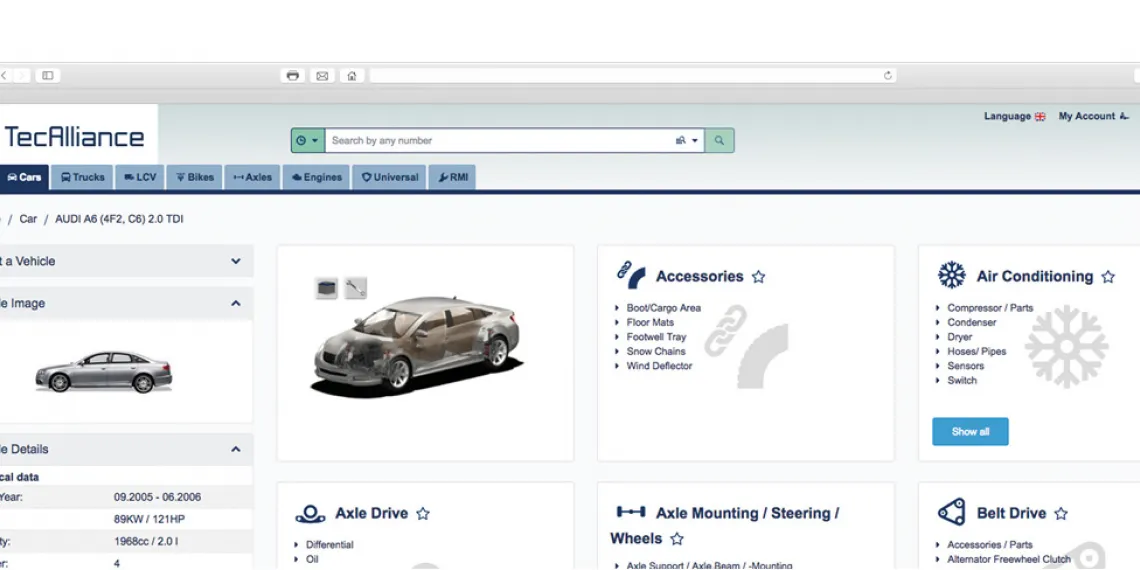Favorite the Axle Drive category star
1140x570 pixels.
pos(423,513)
